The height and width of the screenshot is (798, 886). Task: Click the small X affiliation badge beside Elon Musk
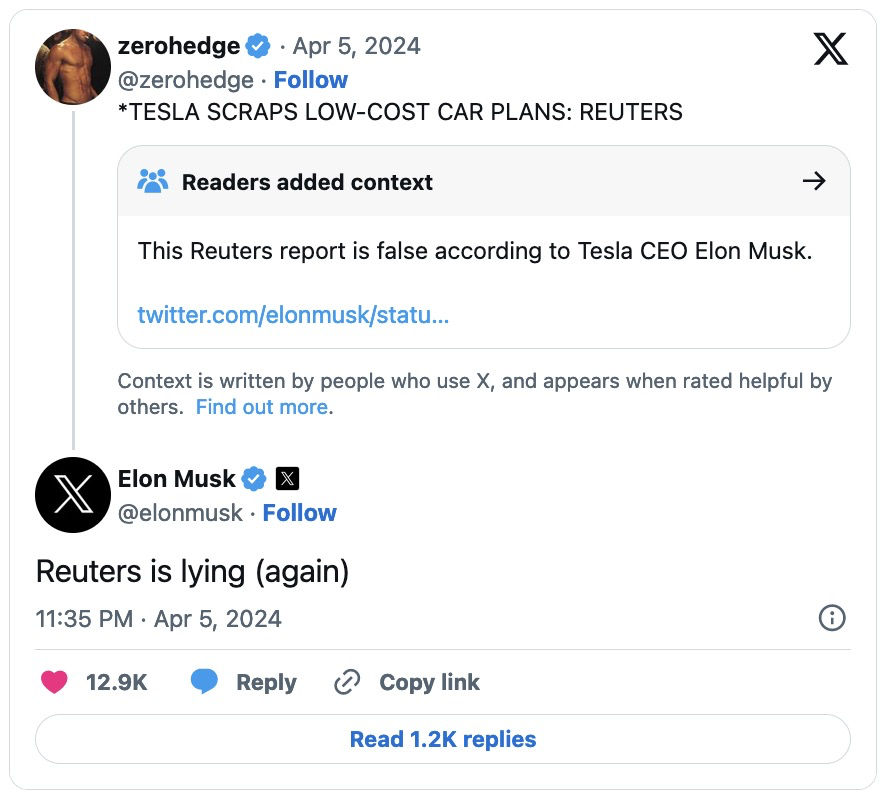[287, 479]
